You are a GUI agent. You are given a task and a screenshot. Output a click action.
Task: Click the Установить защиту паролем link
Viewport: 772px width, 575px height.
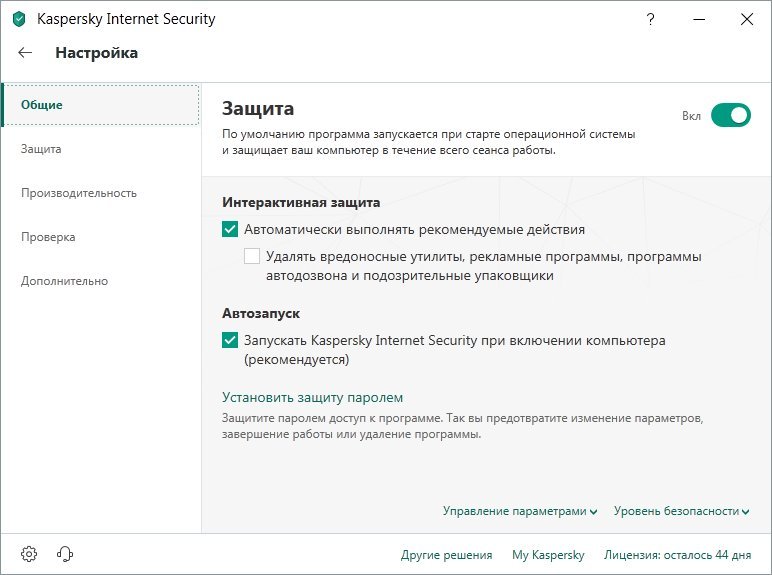(313, 397)
